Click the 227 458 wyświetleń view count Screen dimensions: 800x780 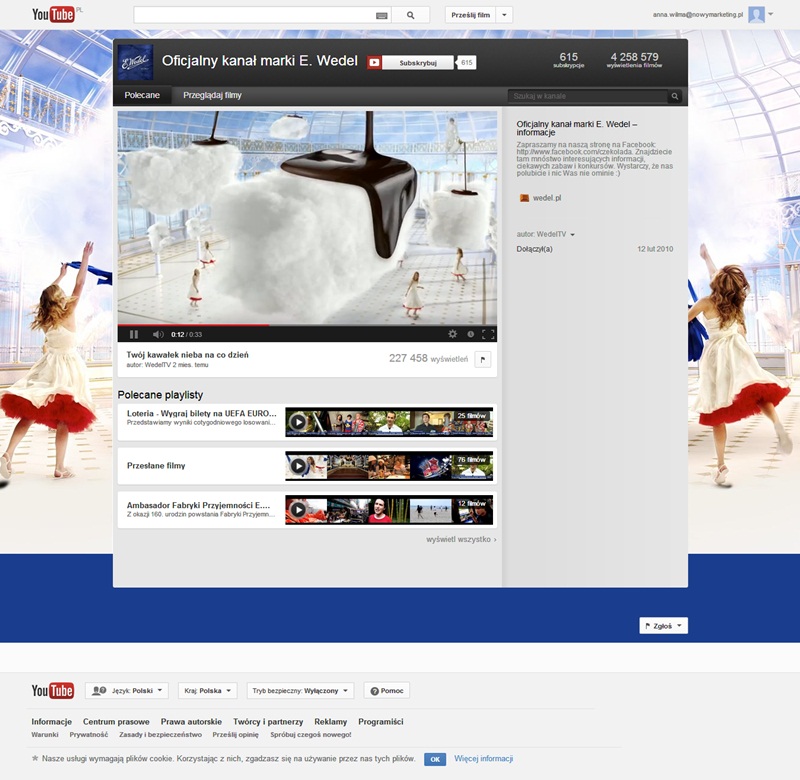coord(428,359)
